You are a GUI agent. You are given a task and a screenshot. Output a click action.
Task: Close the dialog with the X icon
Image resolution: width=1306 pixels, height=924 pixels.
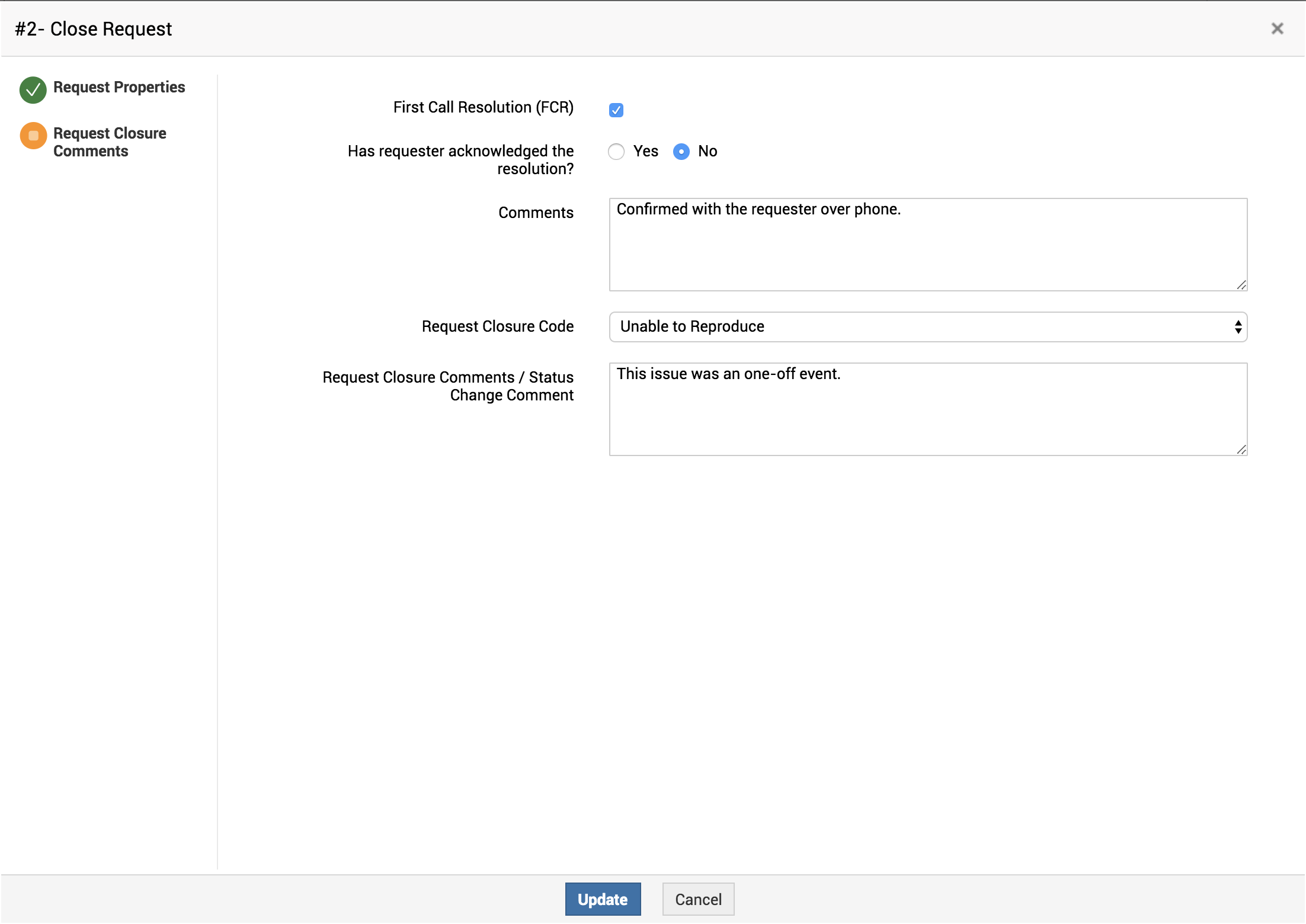pos(1277,28)
